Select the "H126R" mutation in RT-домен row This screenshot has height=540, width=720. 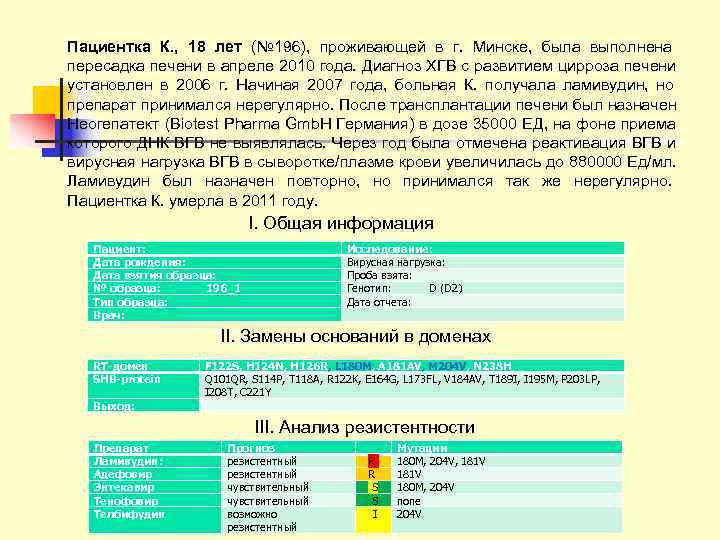point(309,366)
